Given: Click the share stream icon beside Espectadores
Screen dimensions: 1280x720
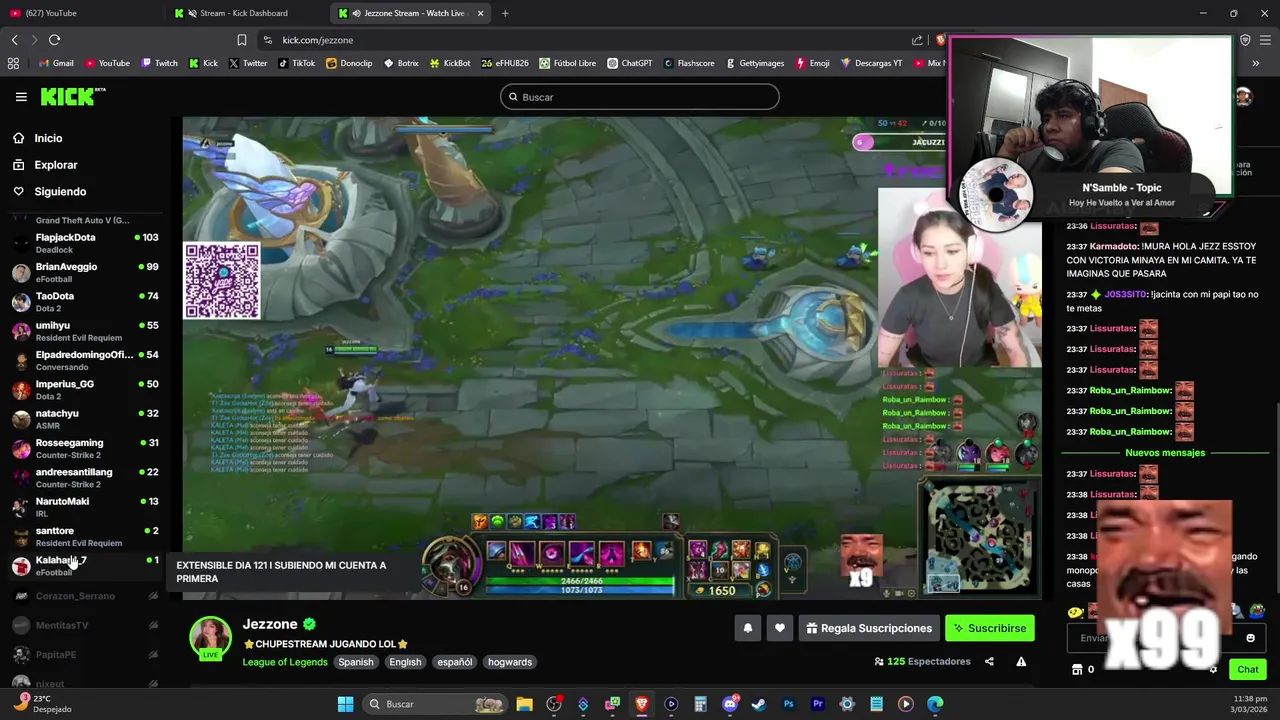Looking at the screenshot, I should pos(989,661).
